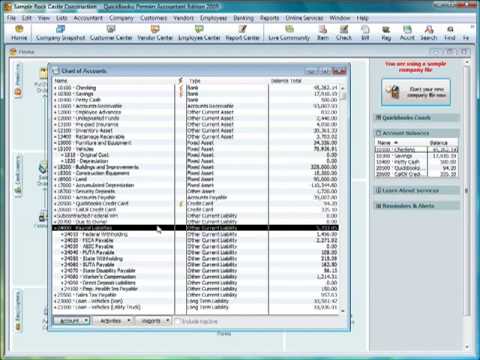
Task: Open the File menu
Action: (x=12, y=18)
